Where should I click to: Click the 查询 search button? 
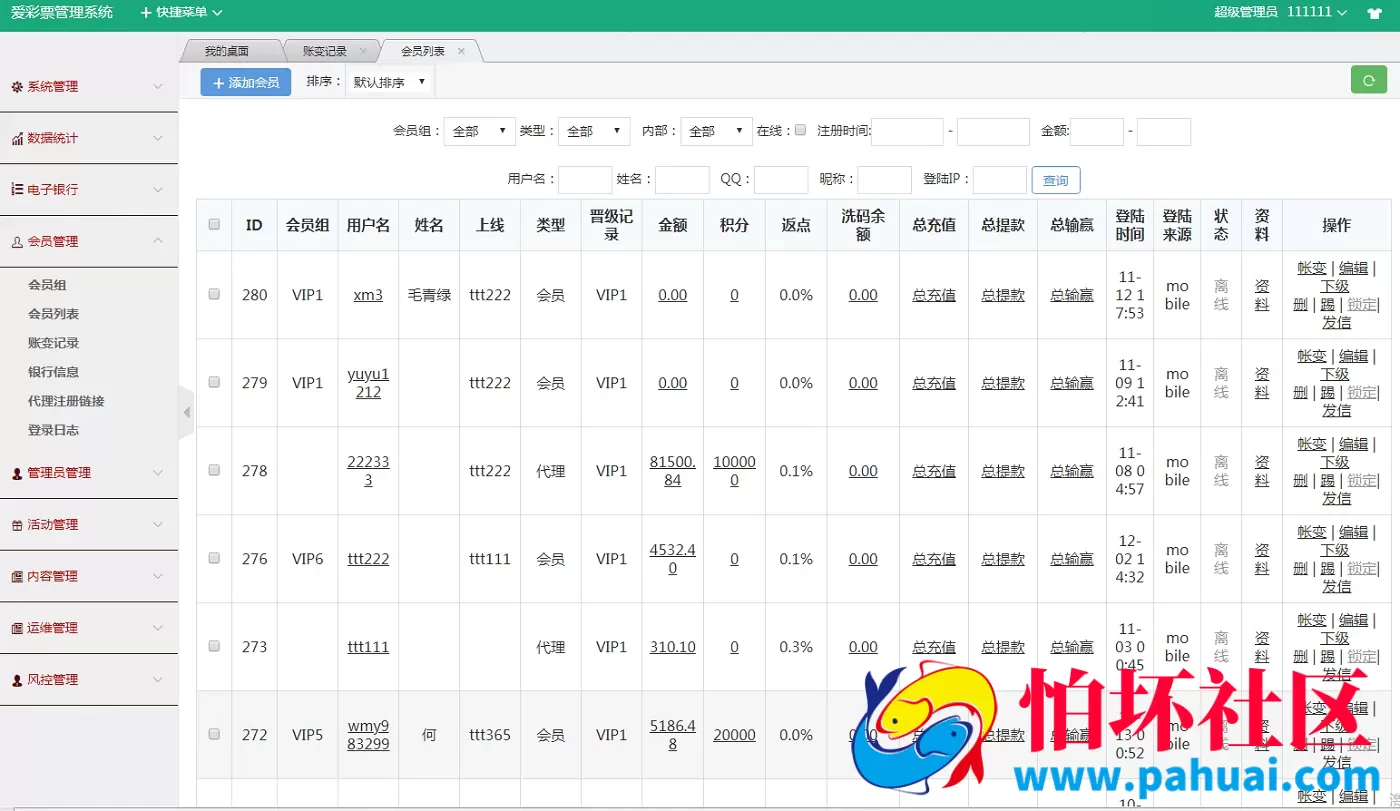tap(1056, 180)
